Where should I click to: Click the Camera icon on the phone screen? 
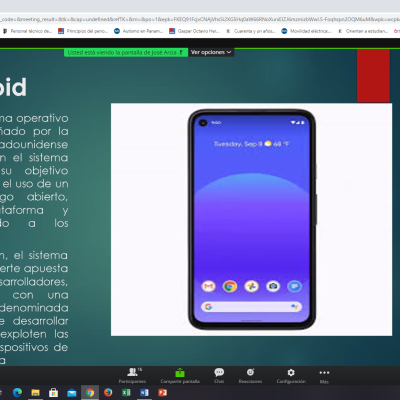point(273,286)
